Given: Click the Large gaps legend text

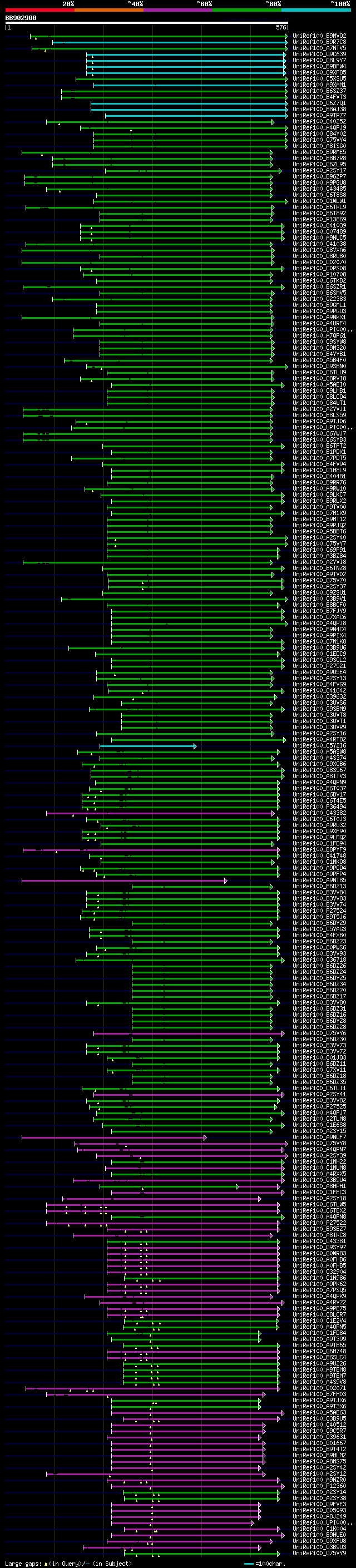Looking at the screenshot, I should click(67, 1563).
